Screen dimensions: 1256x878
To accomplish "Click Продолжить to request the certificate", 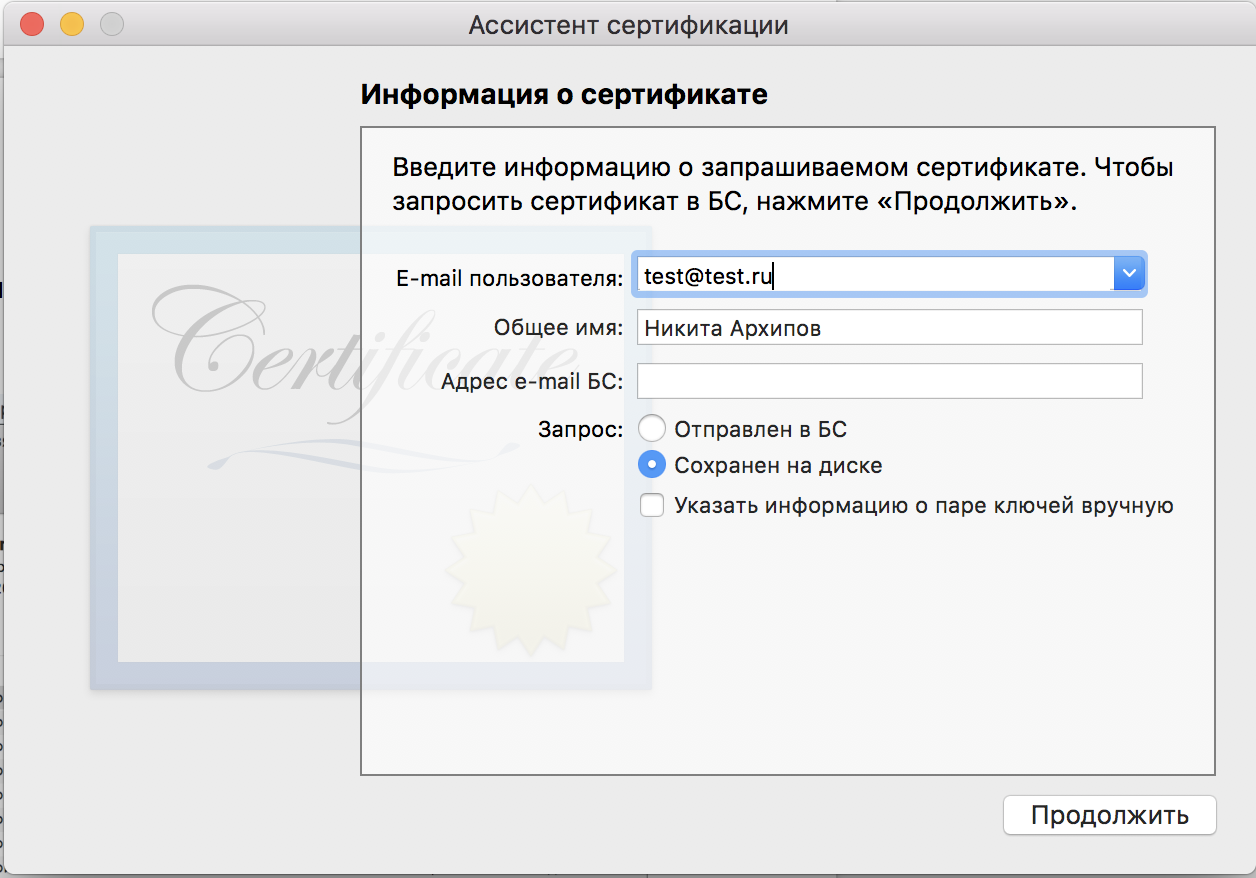I will click(1109, 815).
